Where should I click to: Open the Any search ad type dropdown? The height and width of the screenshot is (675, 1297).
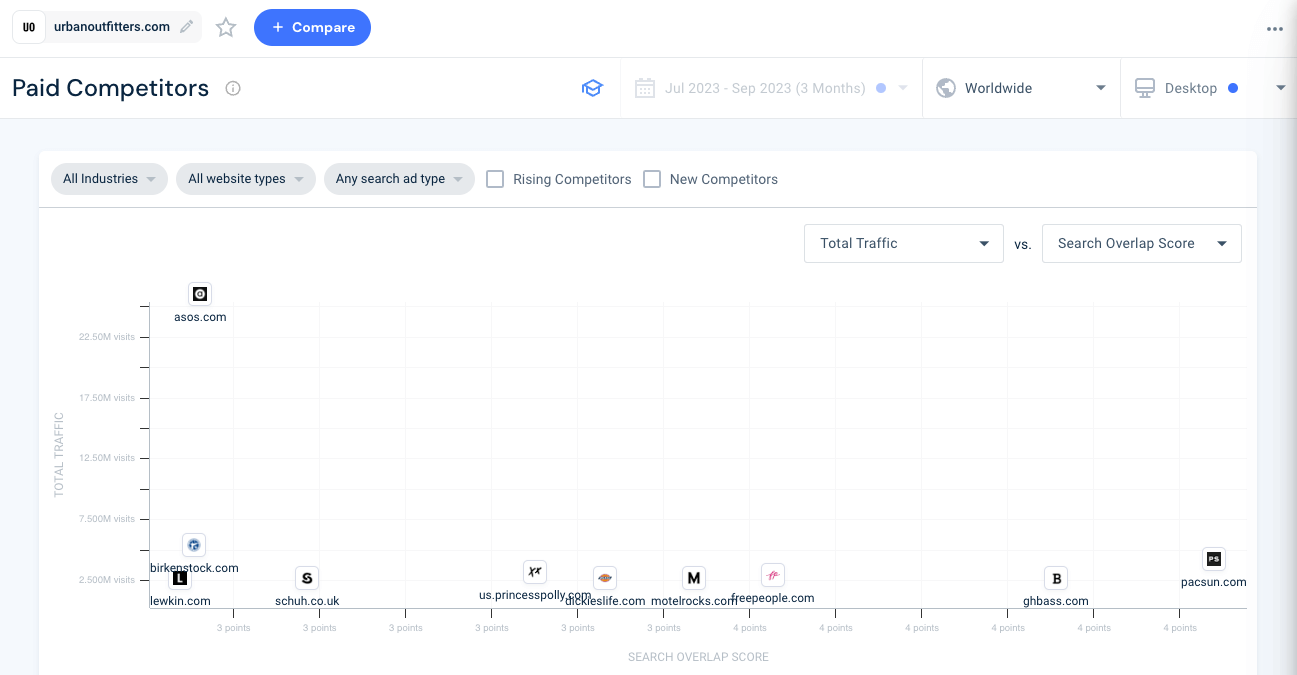tap(399, 179)
